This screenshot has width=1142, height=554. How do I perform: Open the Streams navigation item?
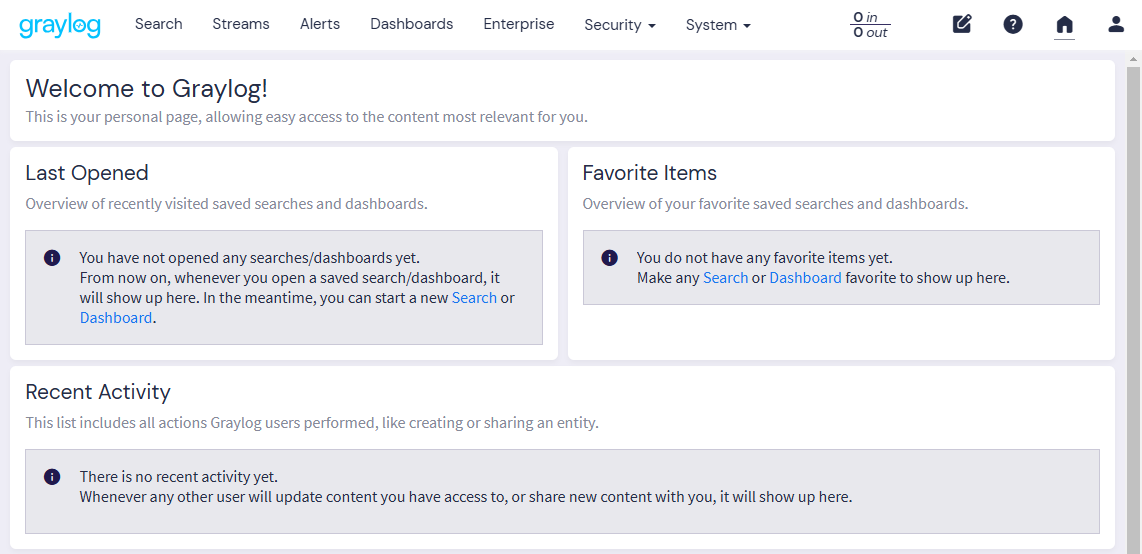point(240,24)
